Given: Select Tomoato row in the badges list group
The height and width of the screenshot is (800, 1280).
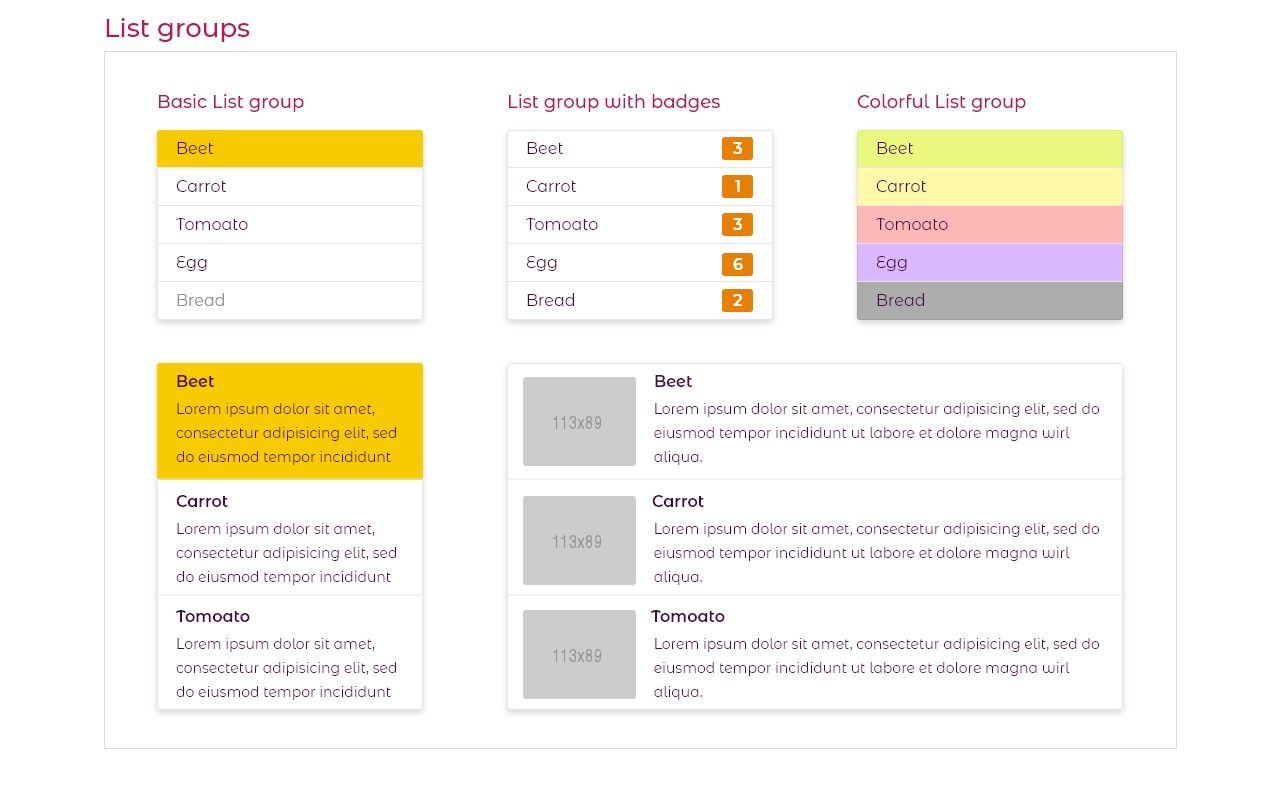Looking at the screenshot, I should tap(640, 225).
